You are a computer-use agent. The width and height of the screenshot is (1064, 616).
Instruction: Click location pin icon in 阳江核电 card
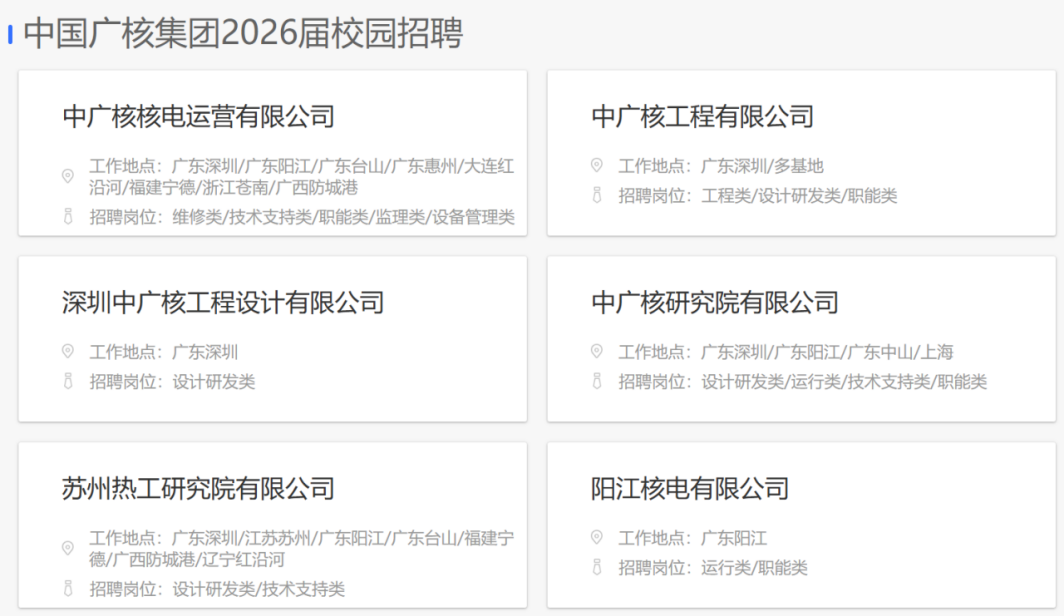596,537
